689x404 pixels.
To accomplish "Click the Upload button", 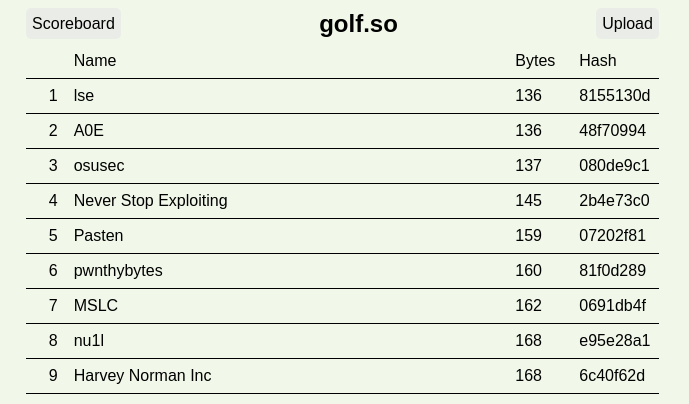I will [627, 24].
